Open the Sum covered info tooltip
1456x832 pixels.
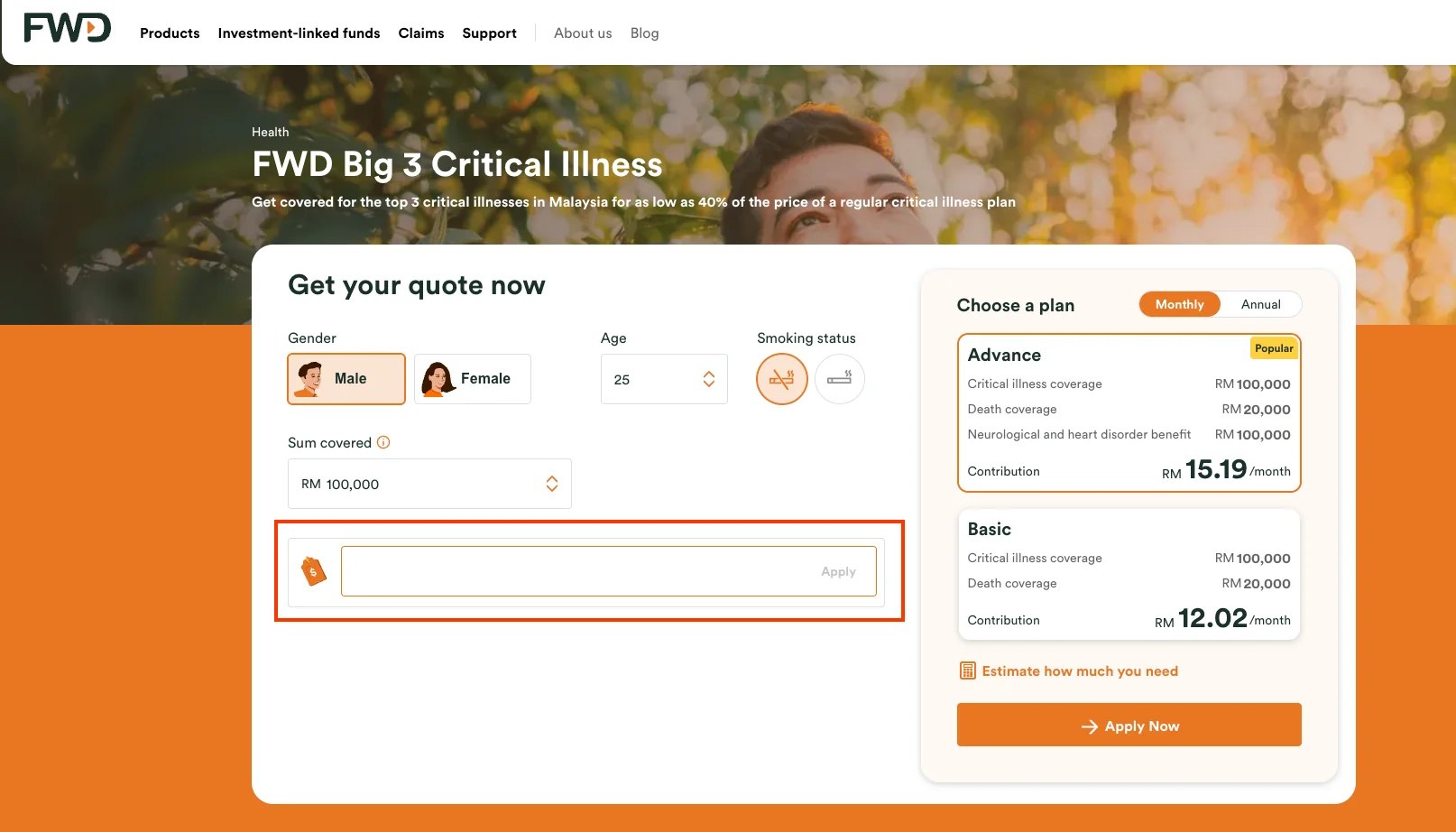point(383,442)
